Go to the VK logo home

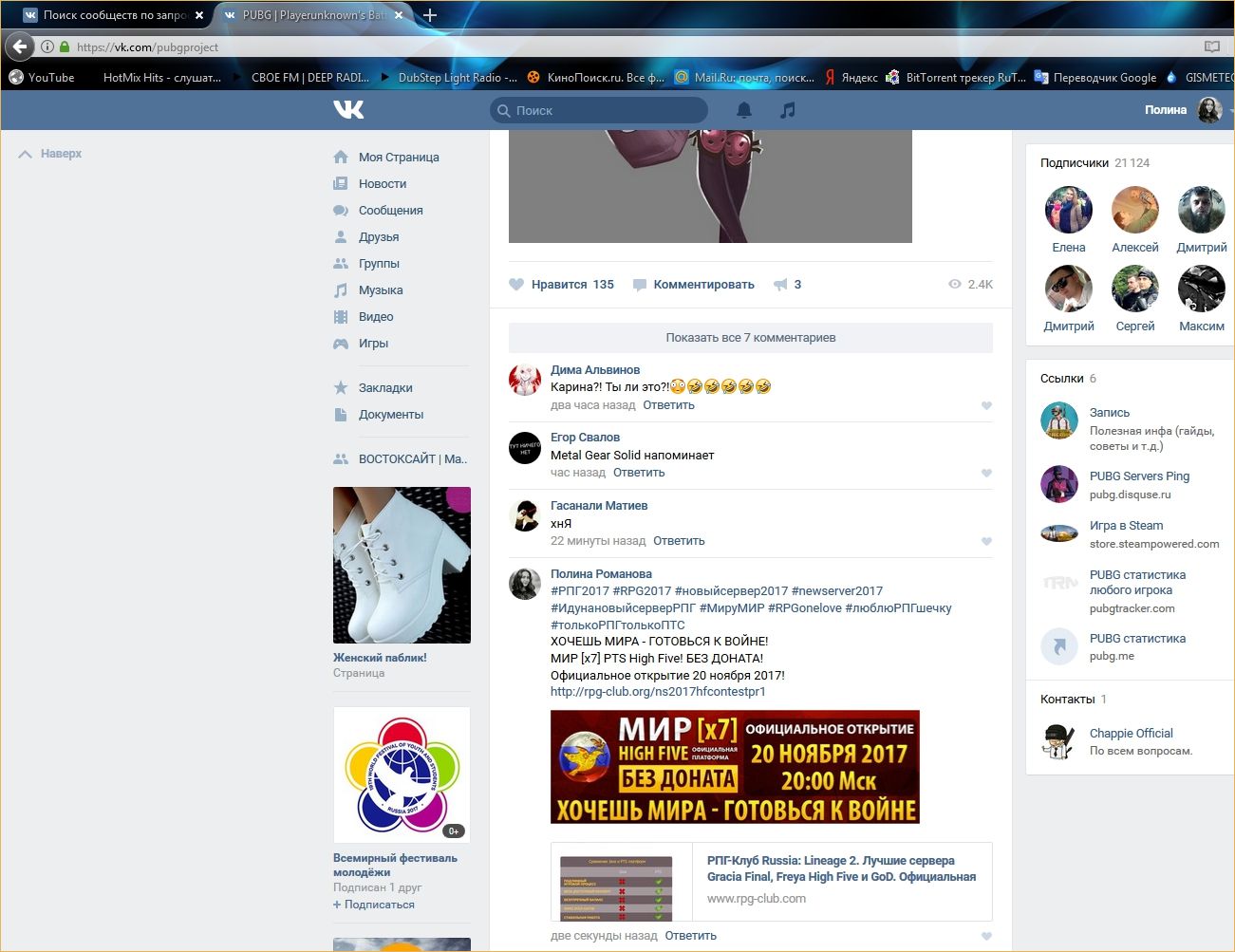pyautogui.click(x=348, y=110)
